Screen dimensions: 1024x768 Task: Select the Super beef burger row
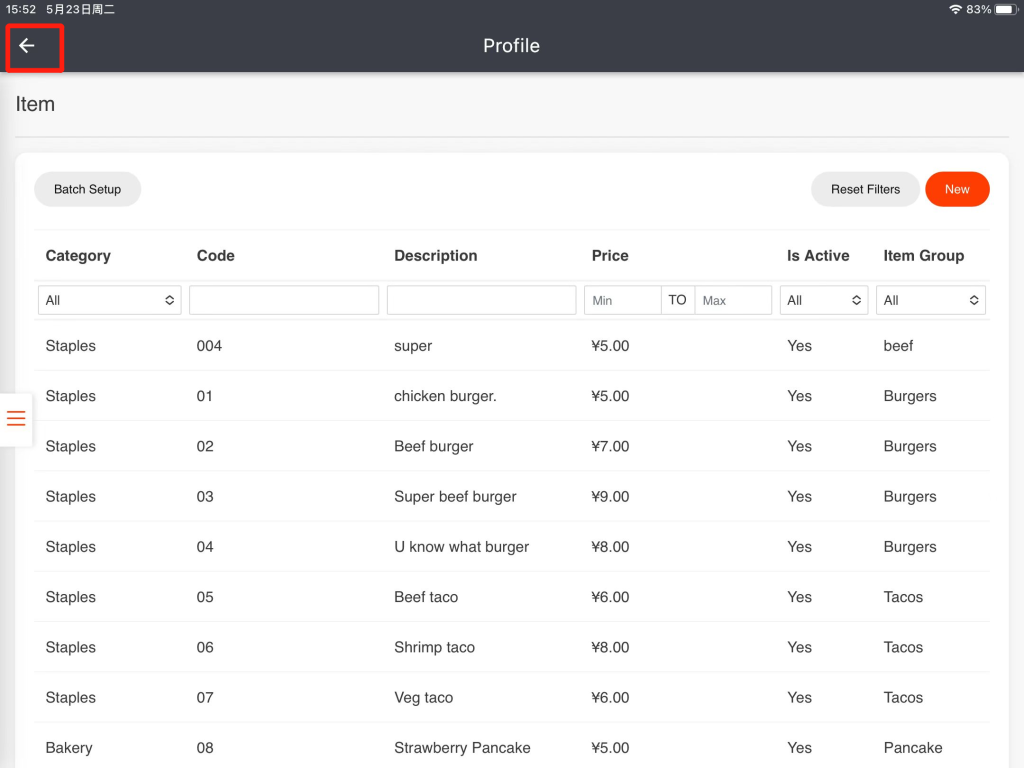(x=455, y=497)
